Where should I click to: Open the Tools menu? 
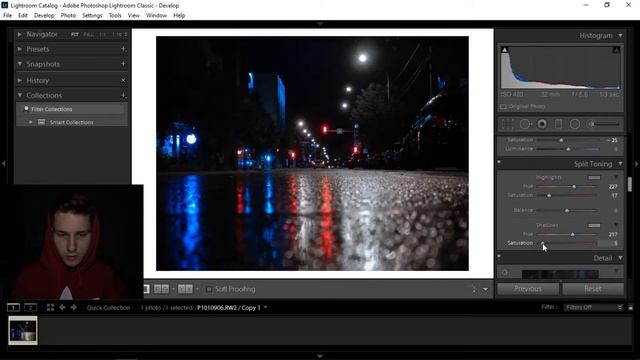click(x=115, y=16)
